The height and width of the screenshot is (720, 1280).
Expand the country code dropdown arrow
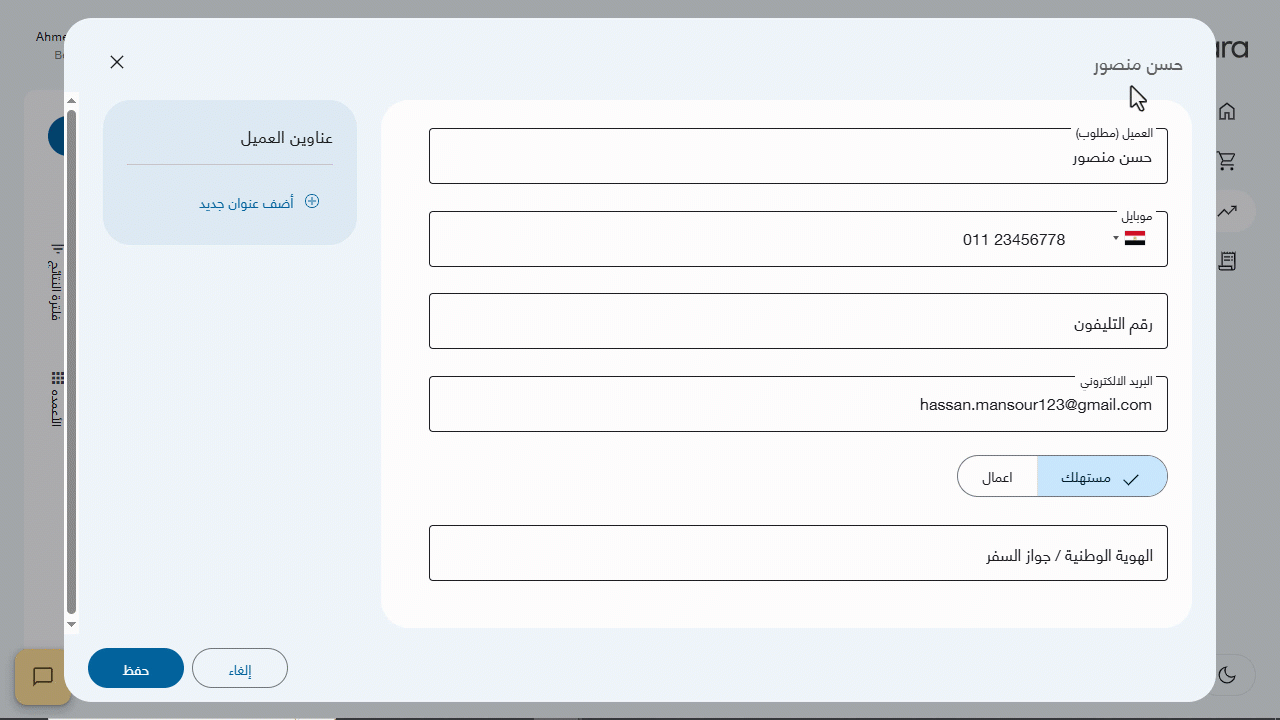click(1116, 238)
